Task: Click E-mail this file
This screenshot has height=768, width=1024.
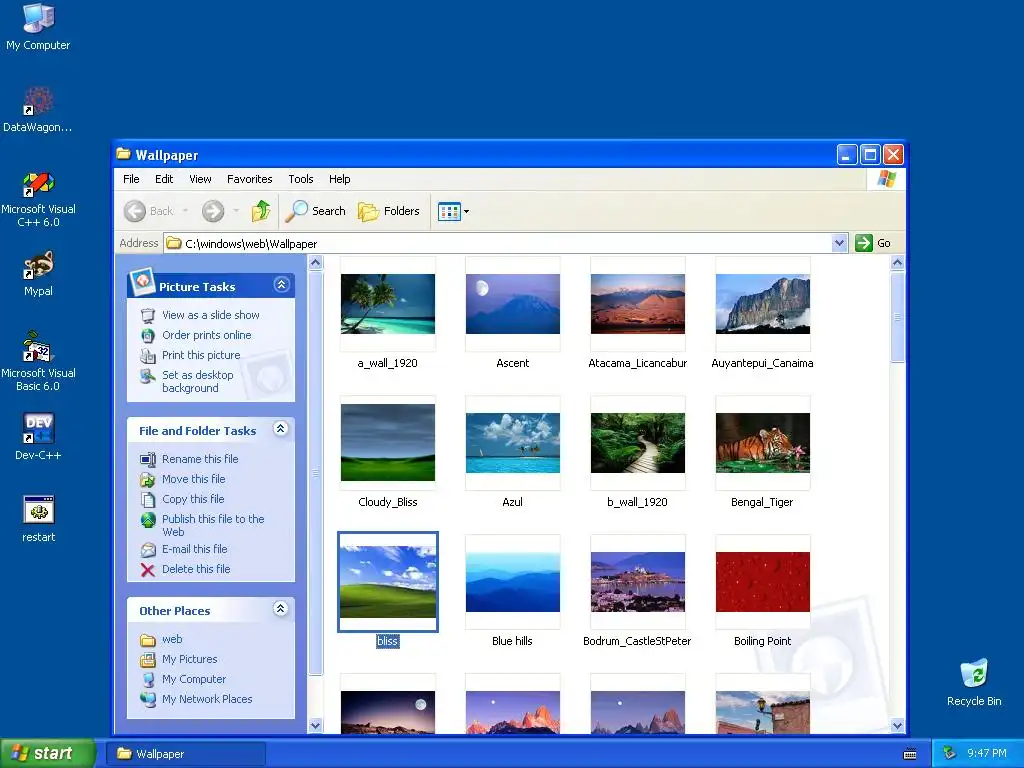Action: (195, 549)
